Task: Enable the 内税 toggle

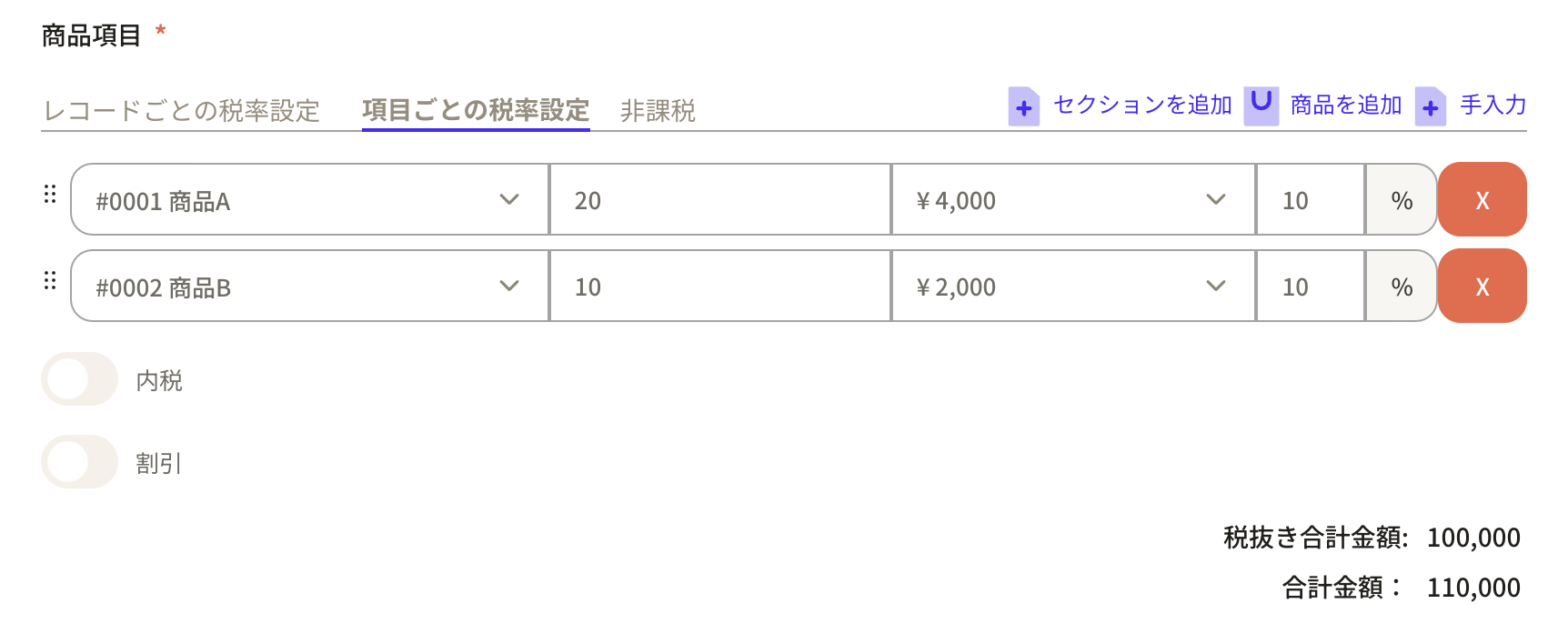Action: coord(79,379)
